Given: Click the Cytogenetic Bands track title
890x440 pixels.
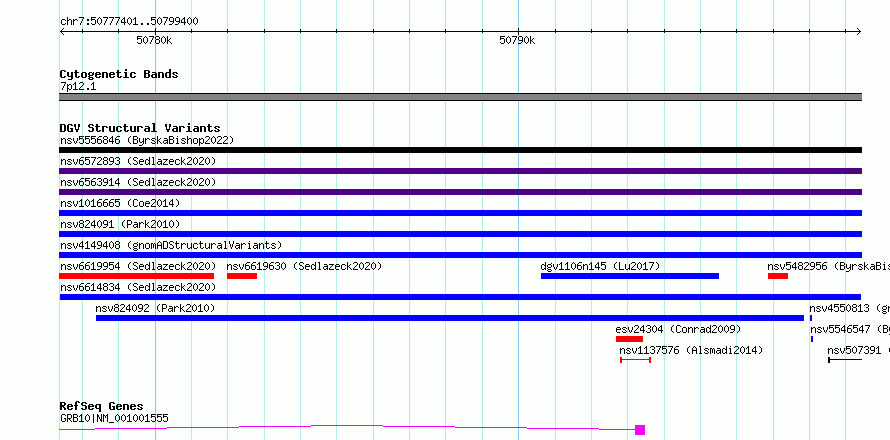Looking at the screenshot, I should [x=119, y=74].
